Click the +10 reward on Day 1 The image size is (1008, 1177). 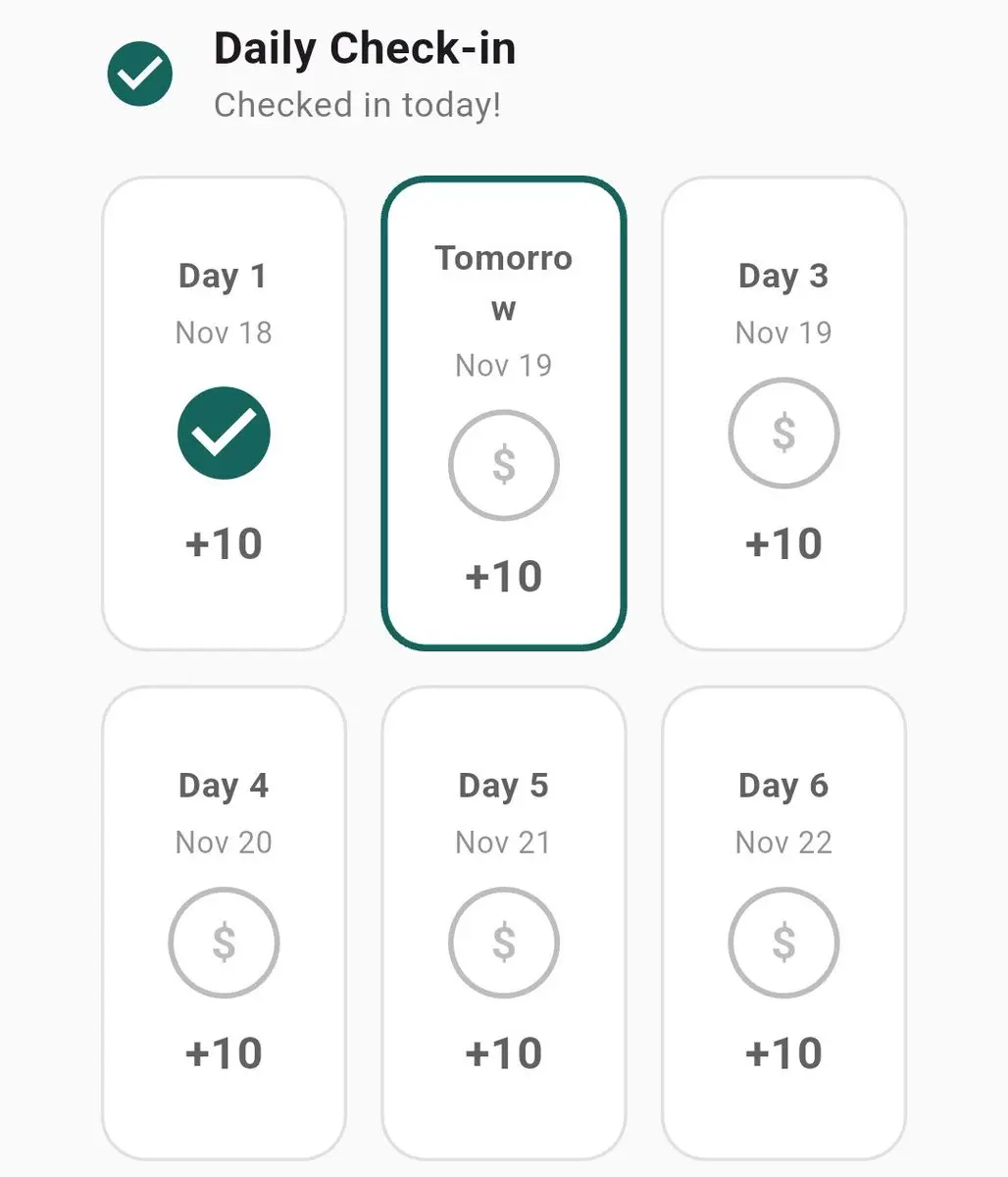pyautogui.click(x=224, y=543)
